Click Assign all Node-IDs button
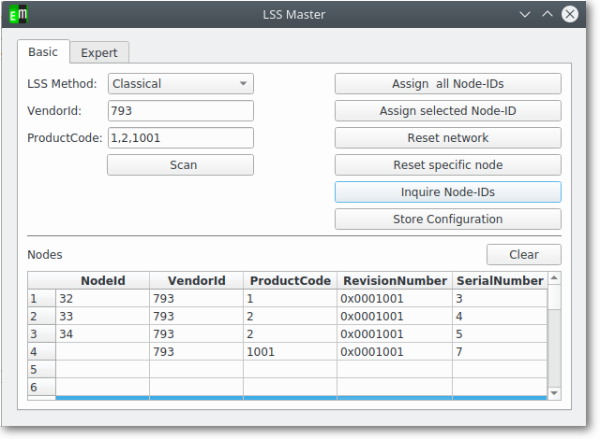Viewport: 600px width, 440px height. pos(448,83)
